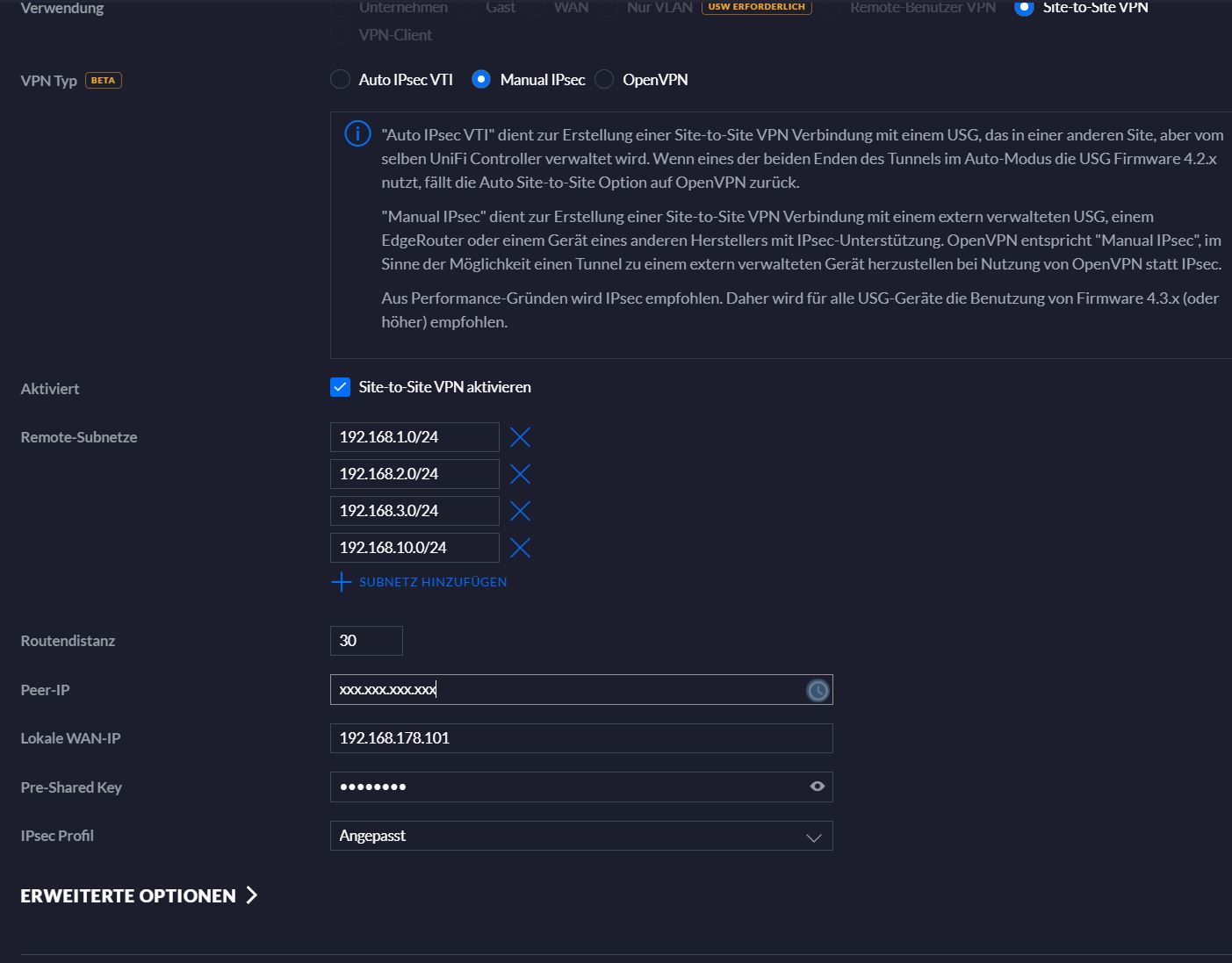Click the clock icon in Peer-IP field
This screenshot has height=963, width=1232.
(x=817, y=690)
